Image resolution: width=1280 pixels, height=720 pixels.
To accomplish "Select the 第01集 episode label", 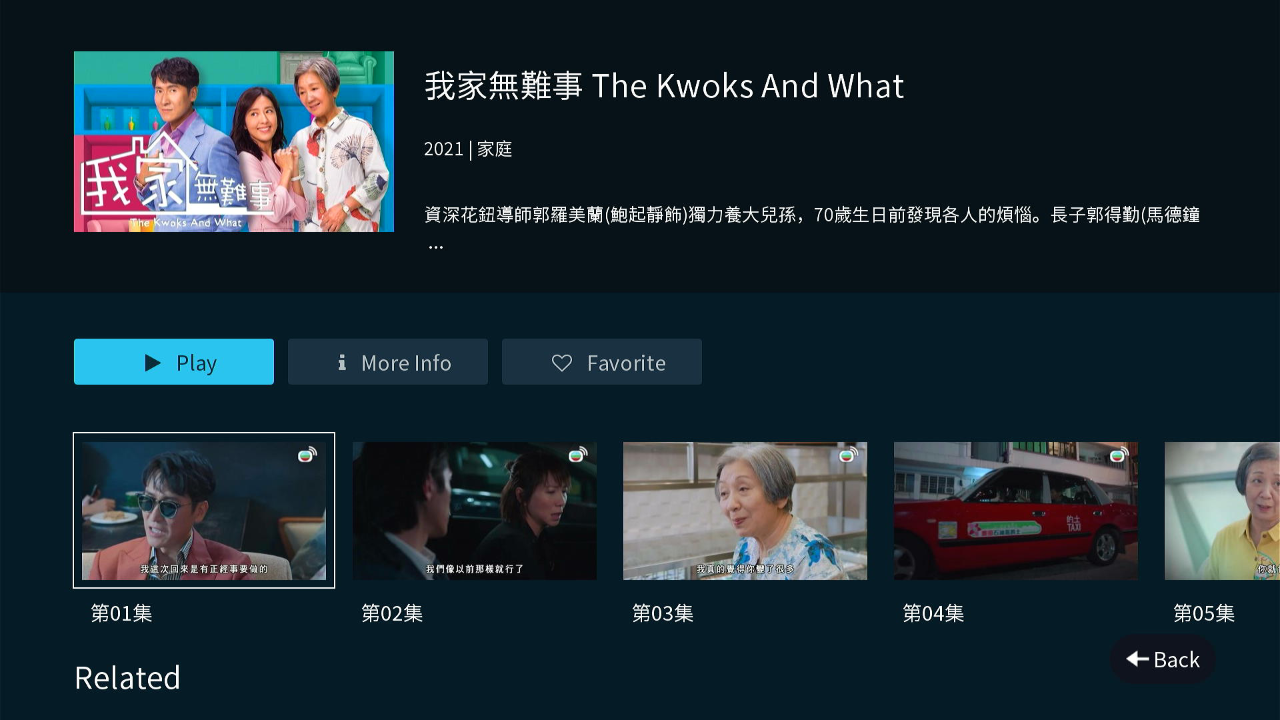I will point(121,613).
